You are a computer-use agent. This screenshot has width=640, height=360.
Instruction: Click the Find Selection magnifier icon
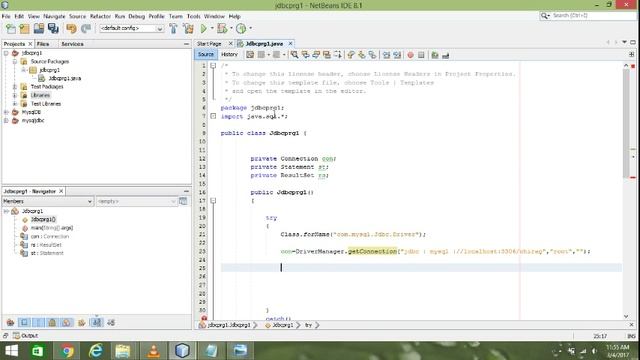[294, 55]
